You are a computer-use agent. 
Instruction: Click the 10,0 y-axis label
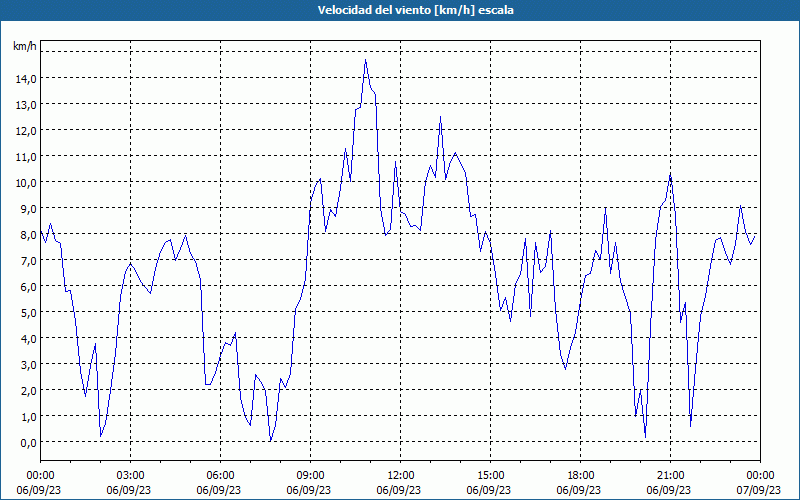pyautogui.click(x=26, y=183)
